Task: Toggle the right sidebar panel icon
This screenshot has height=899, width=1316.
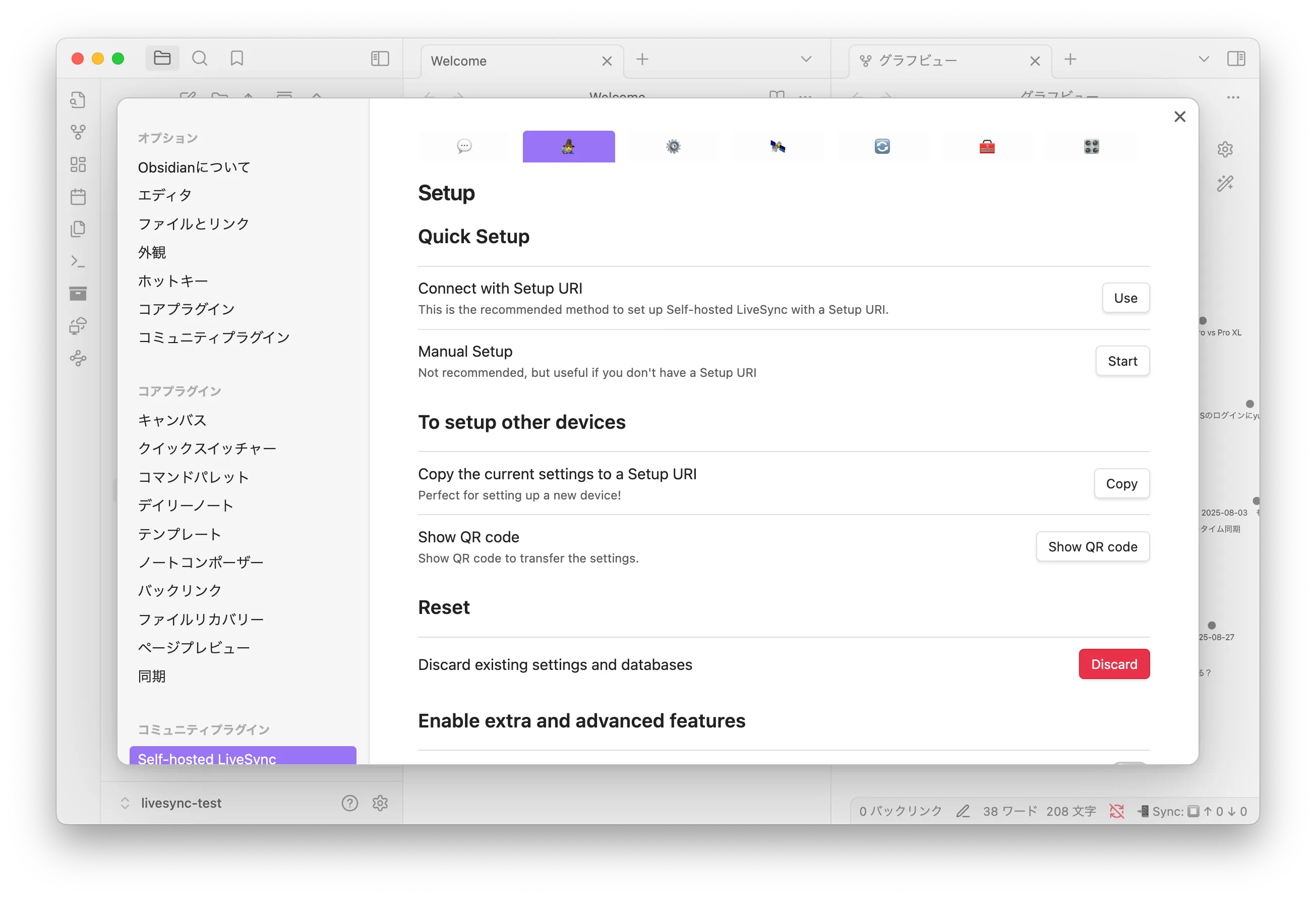Action: (1236, 59)
